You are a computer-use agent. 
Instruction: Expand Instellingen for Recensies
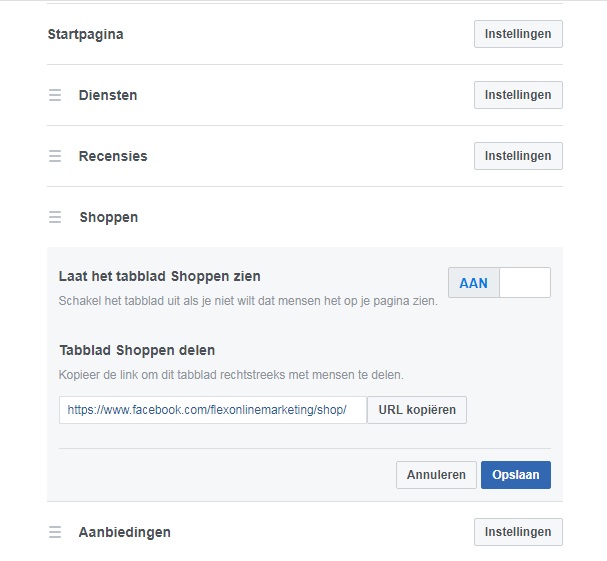click(x=518, y=156)
